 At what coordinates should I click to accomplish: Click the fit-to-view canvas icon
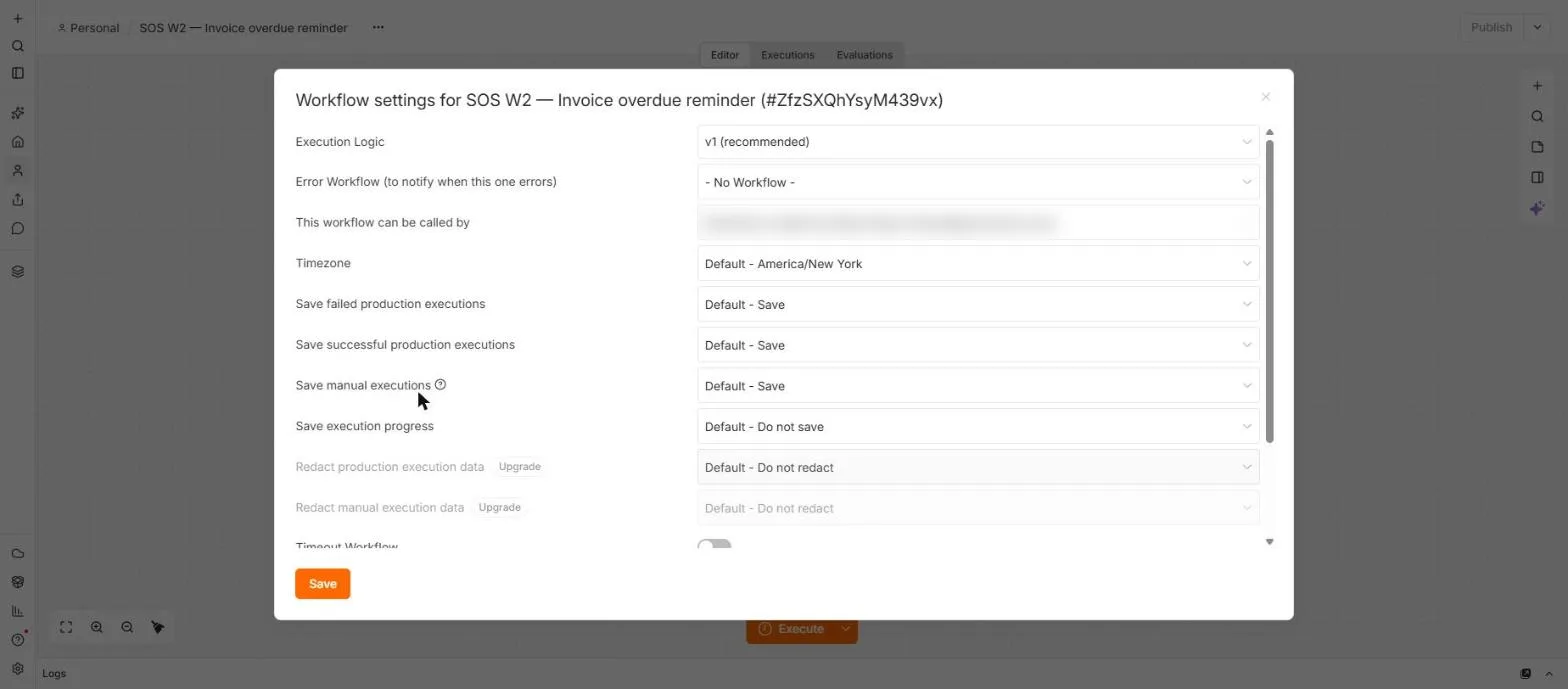66,627
